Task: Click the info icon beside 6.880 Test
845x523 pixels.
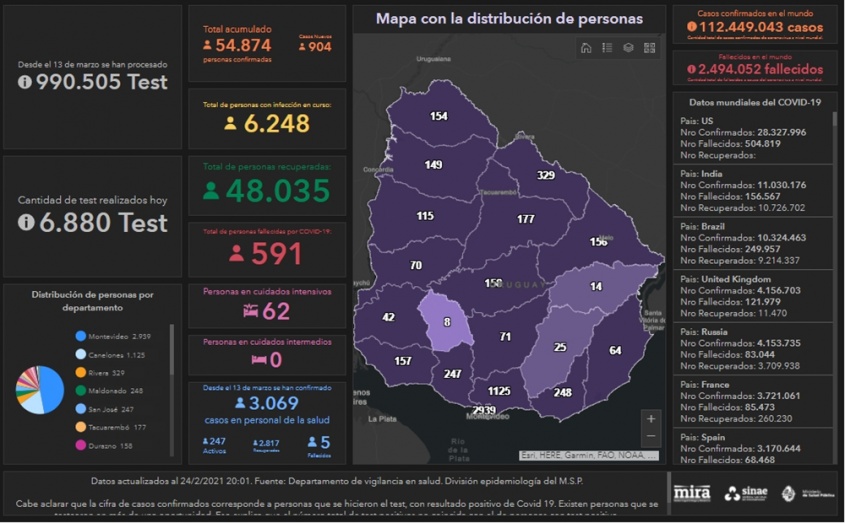Action: tap(25, 223)
